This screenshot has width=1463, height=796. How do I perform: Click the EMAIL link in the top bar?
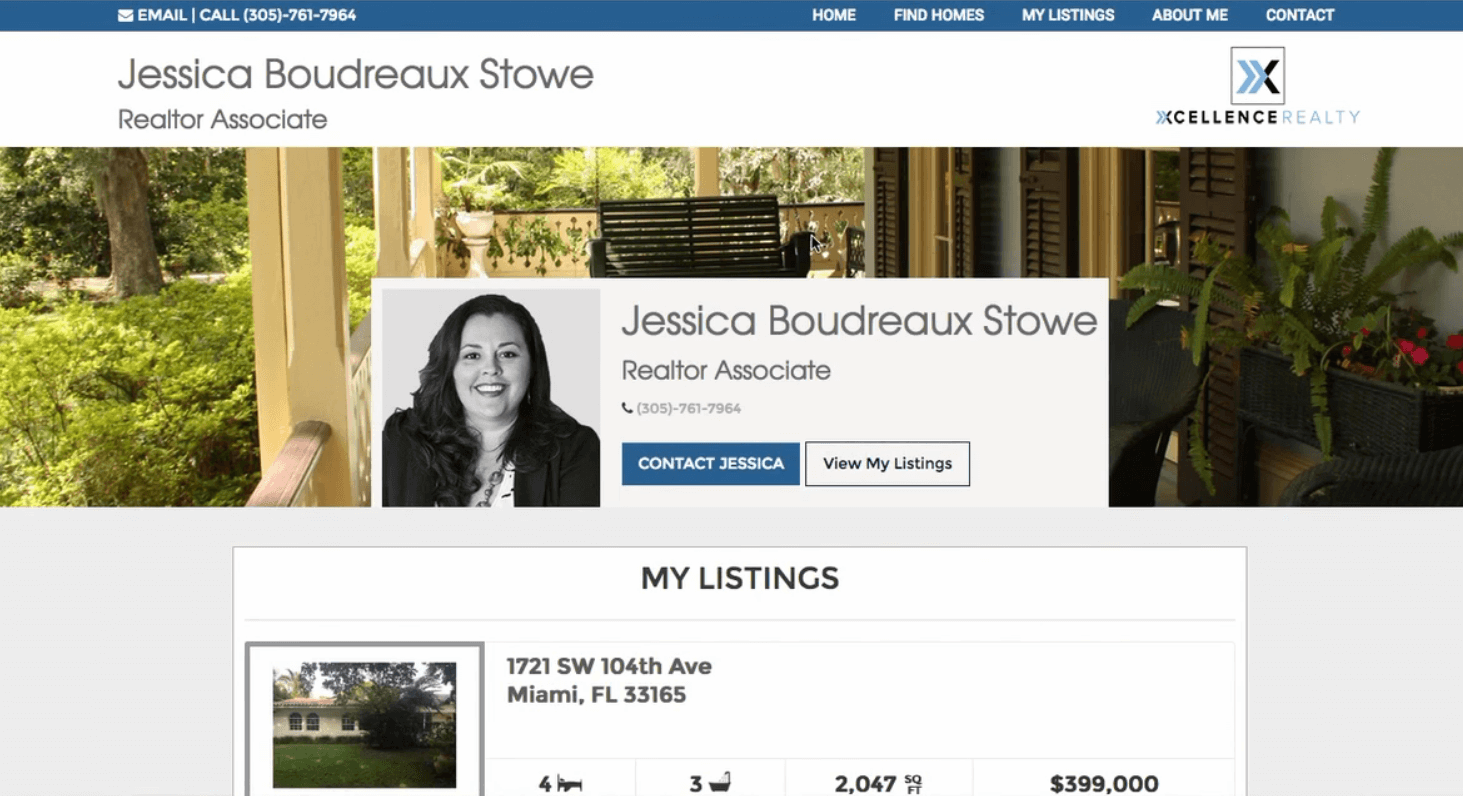pos(162,16)
